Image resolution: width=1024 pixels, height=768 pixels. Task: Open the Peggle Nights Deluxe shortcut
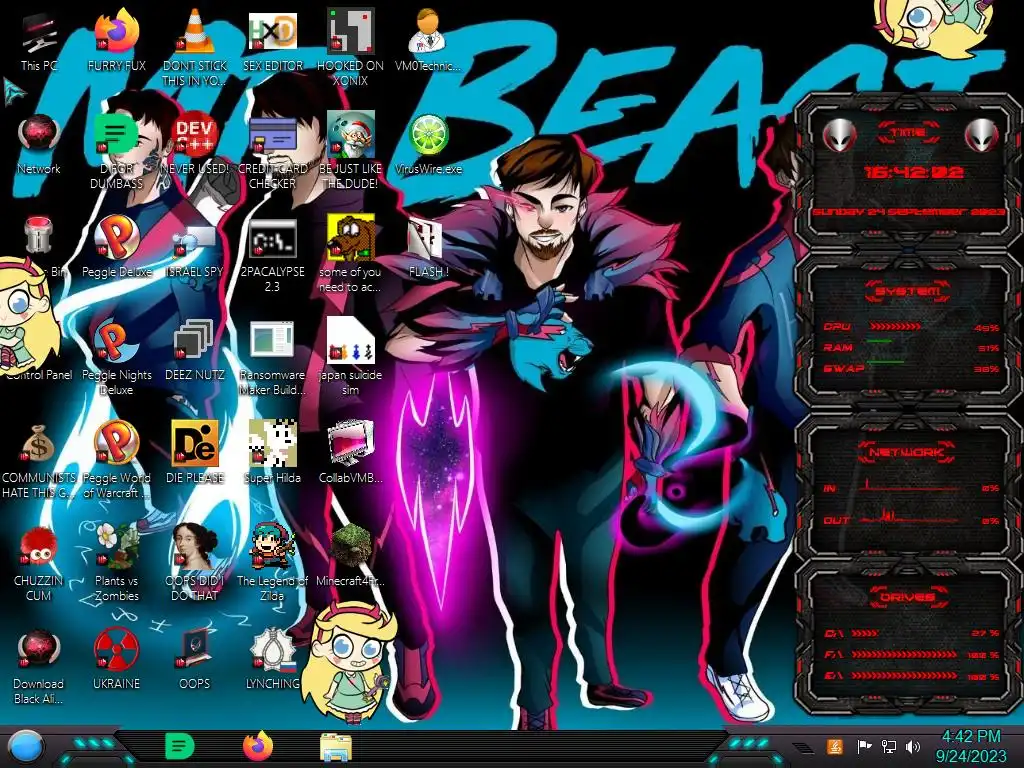(116, 358)
